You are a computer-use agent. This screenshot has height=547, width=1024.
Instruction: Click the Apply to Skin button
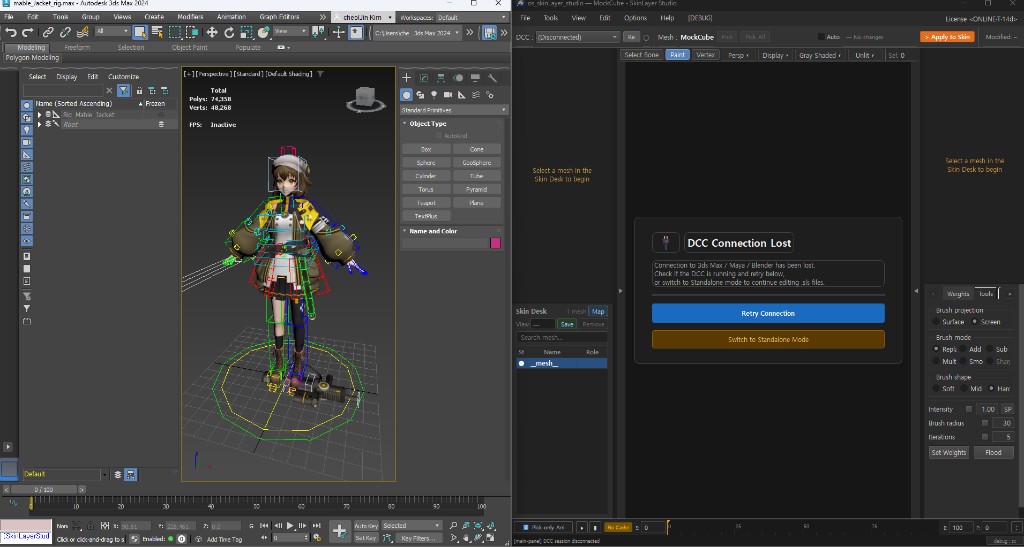pyautogui.click(x=947, y=37)
